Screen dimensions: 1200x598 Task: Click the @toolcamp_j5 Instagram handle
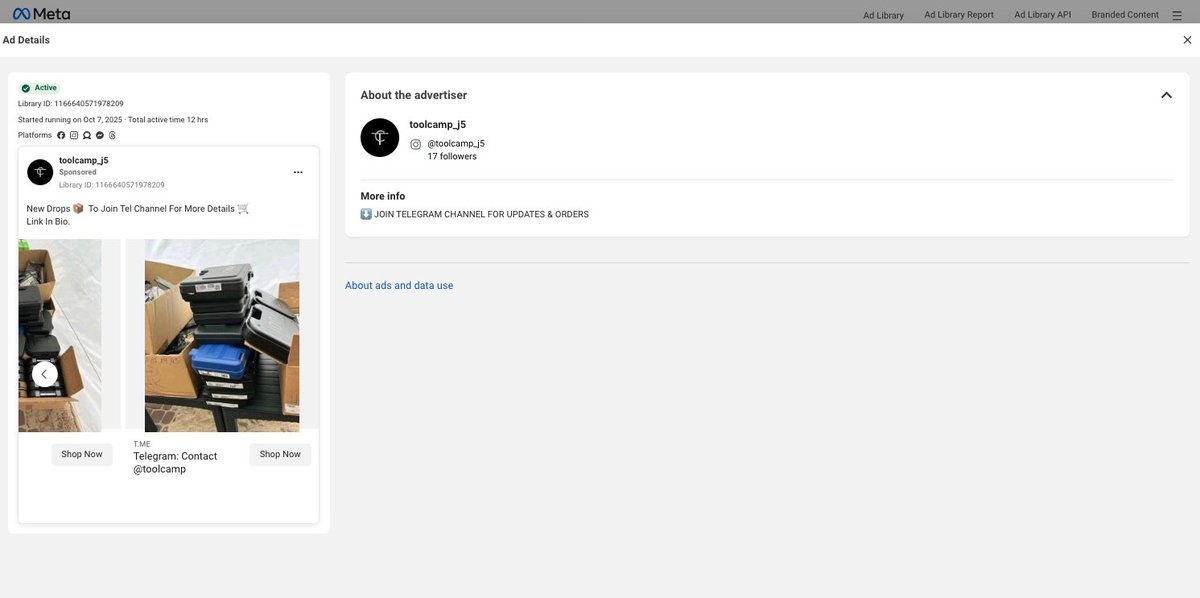pos(456,144)
